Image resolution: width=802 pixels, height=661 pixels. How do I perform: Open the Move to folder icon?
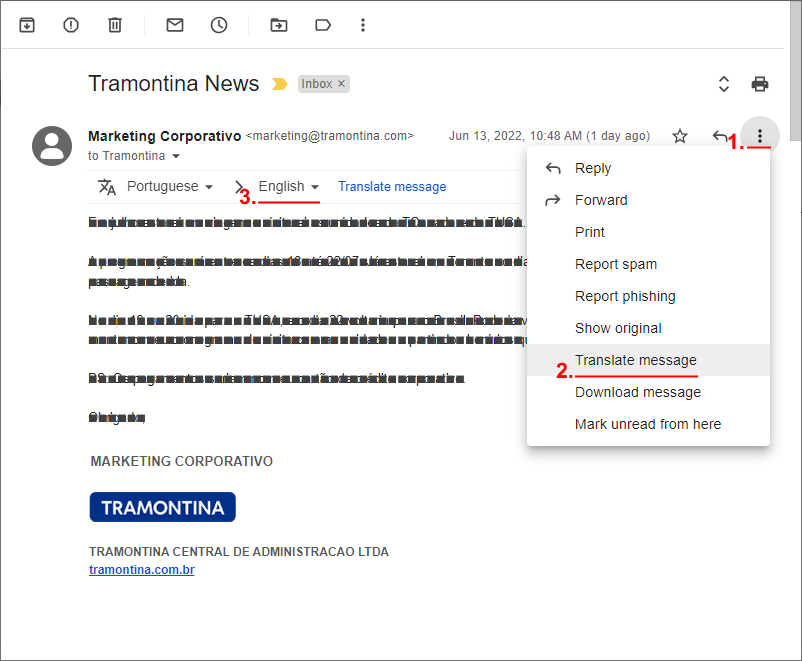click(x=279, y=25)
